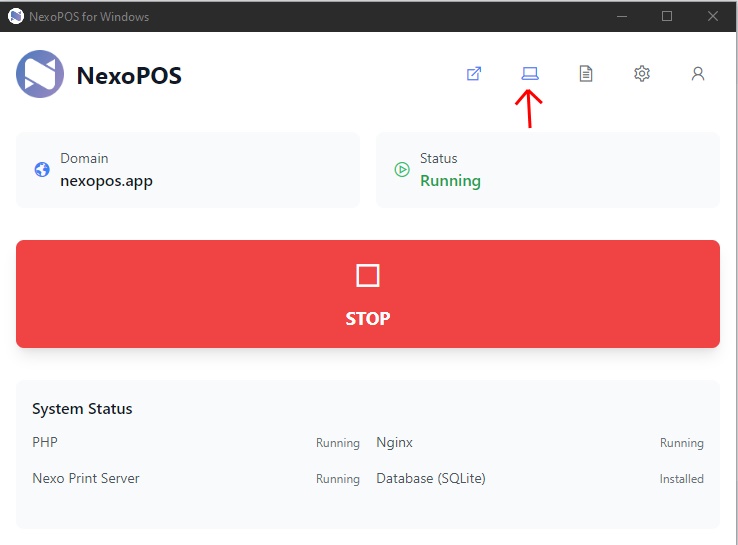The height and width of the screenshot is (545, 738).
Task: Open the document logs icon
Action: 586,73
